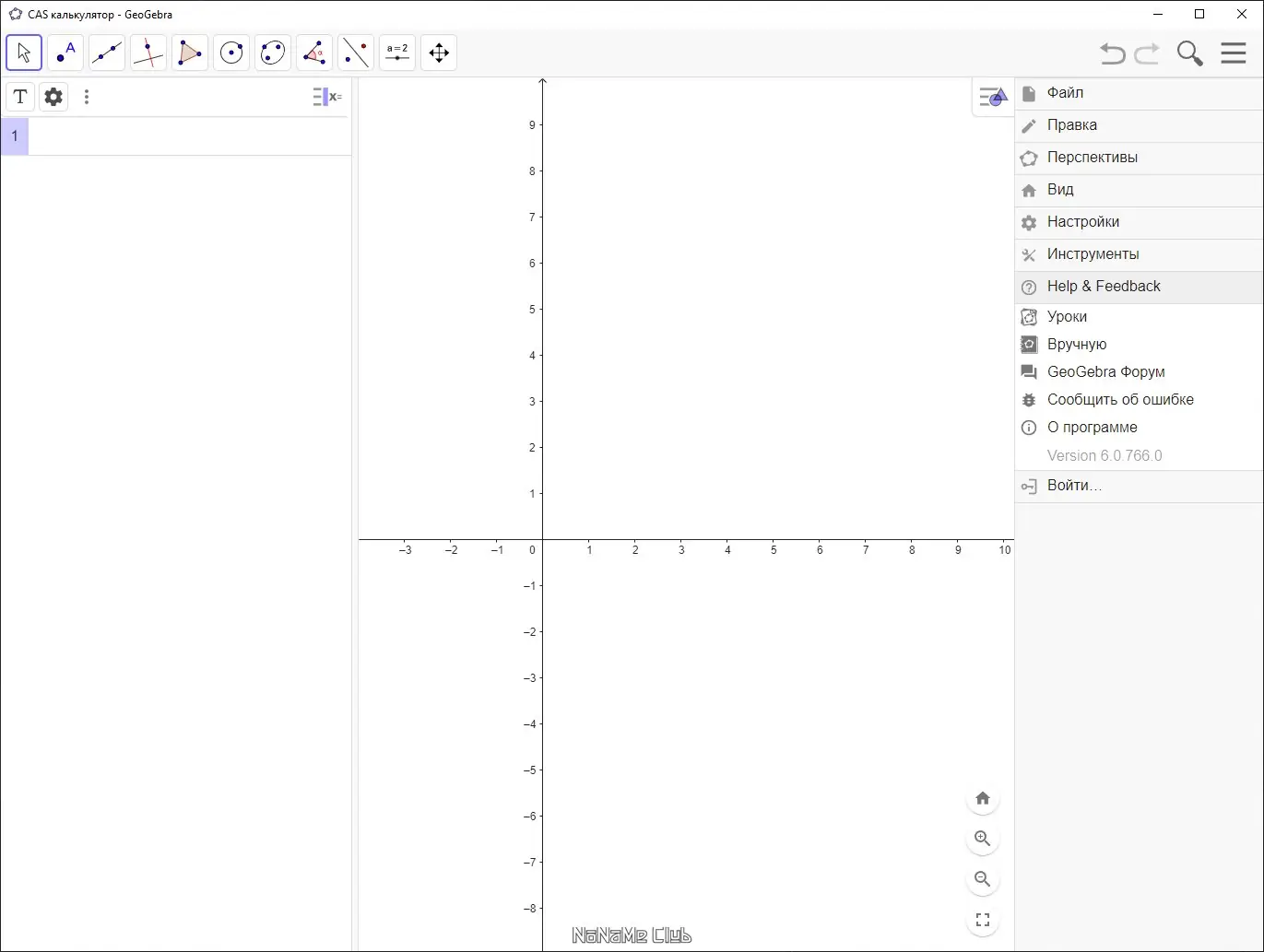
Task: Select the Point tool
Action: (x=65, y=53)
